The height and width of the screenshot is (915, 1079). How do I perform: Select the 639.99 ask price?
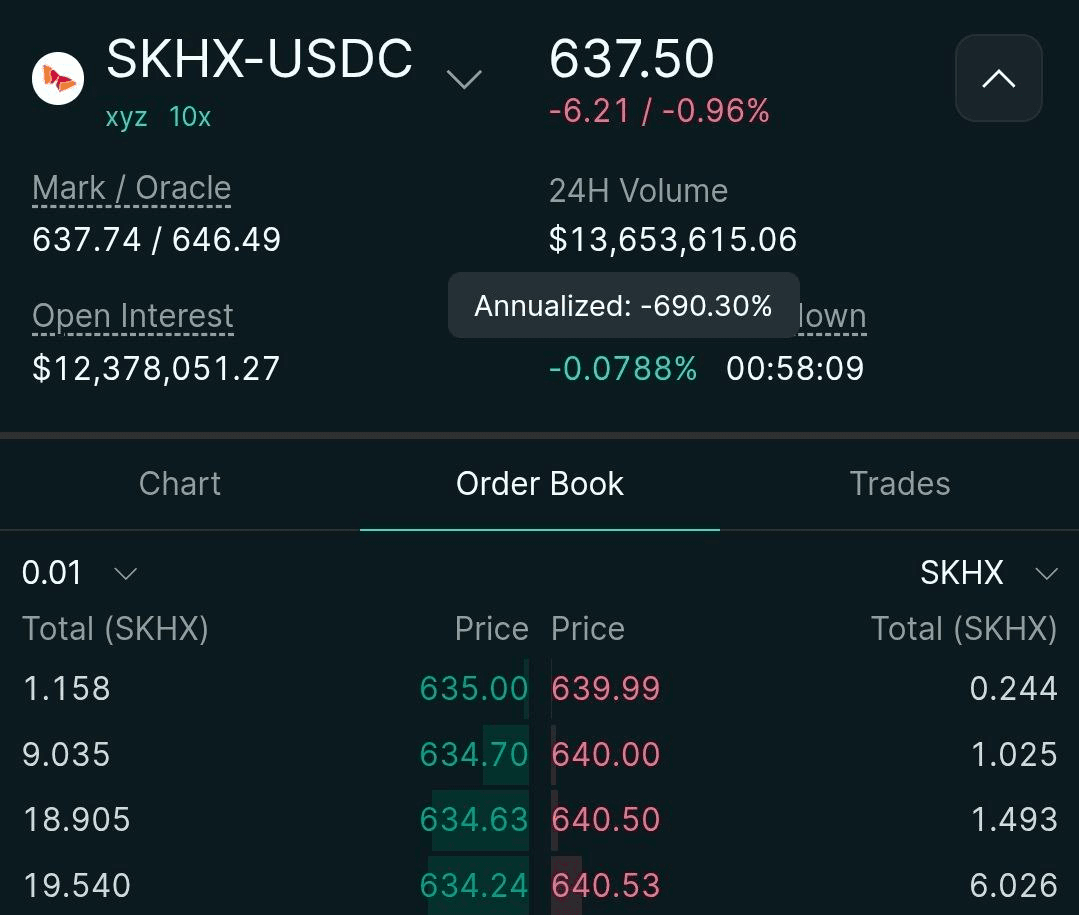coord(606,689)
